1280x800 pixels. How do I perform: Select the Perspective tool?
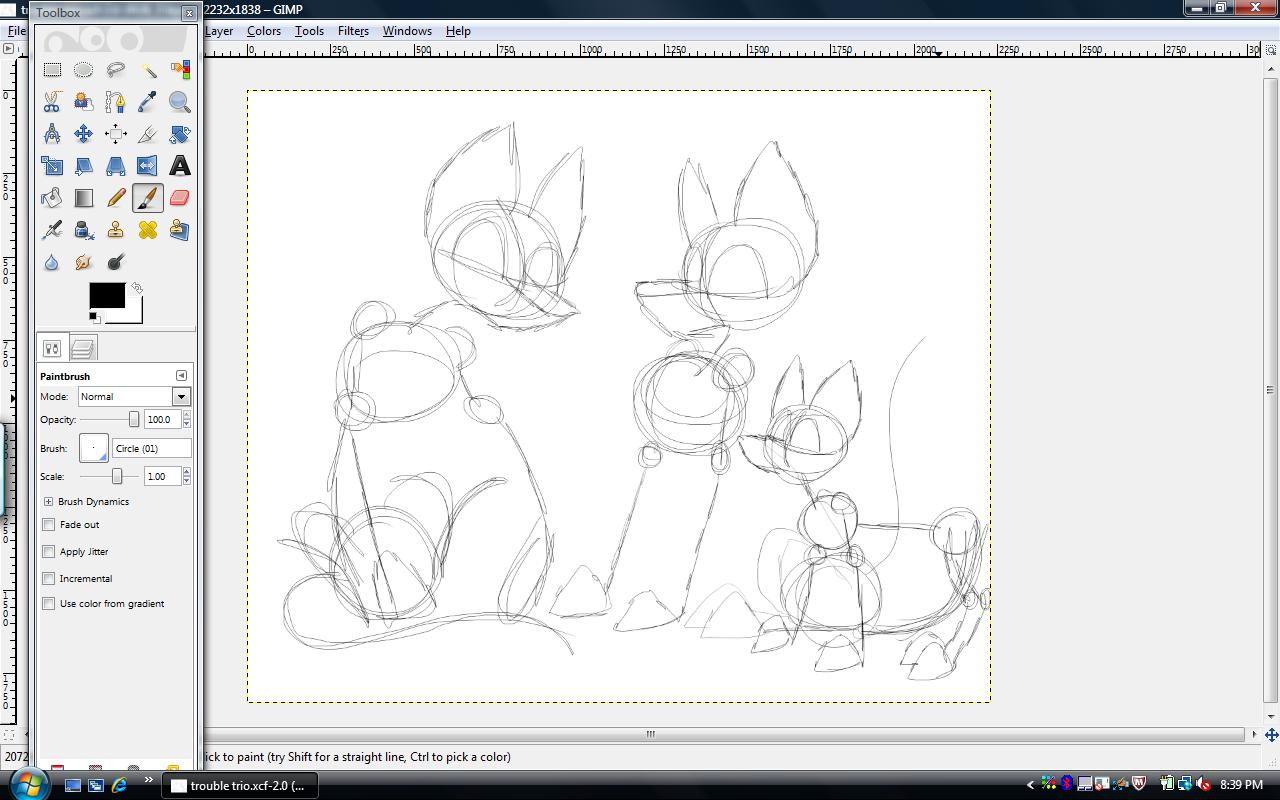pyautogui.click(x=116, y=166)
